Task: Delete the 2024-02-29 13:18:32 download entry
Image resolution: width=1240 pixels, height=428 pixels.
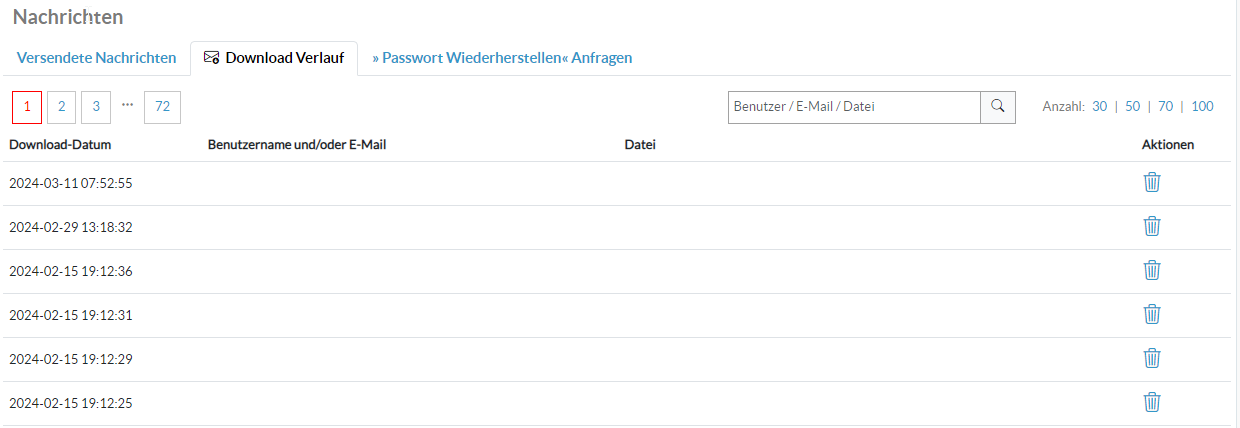Action: click(x=1152, y=226)
